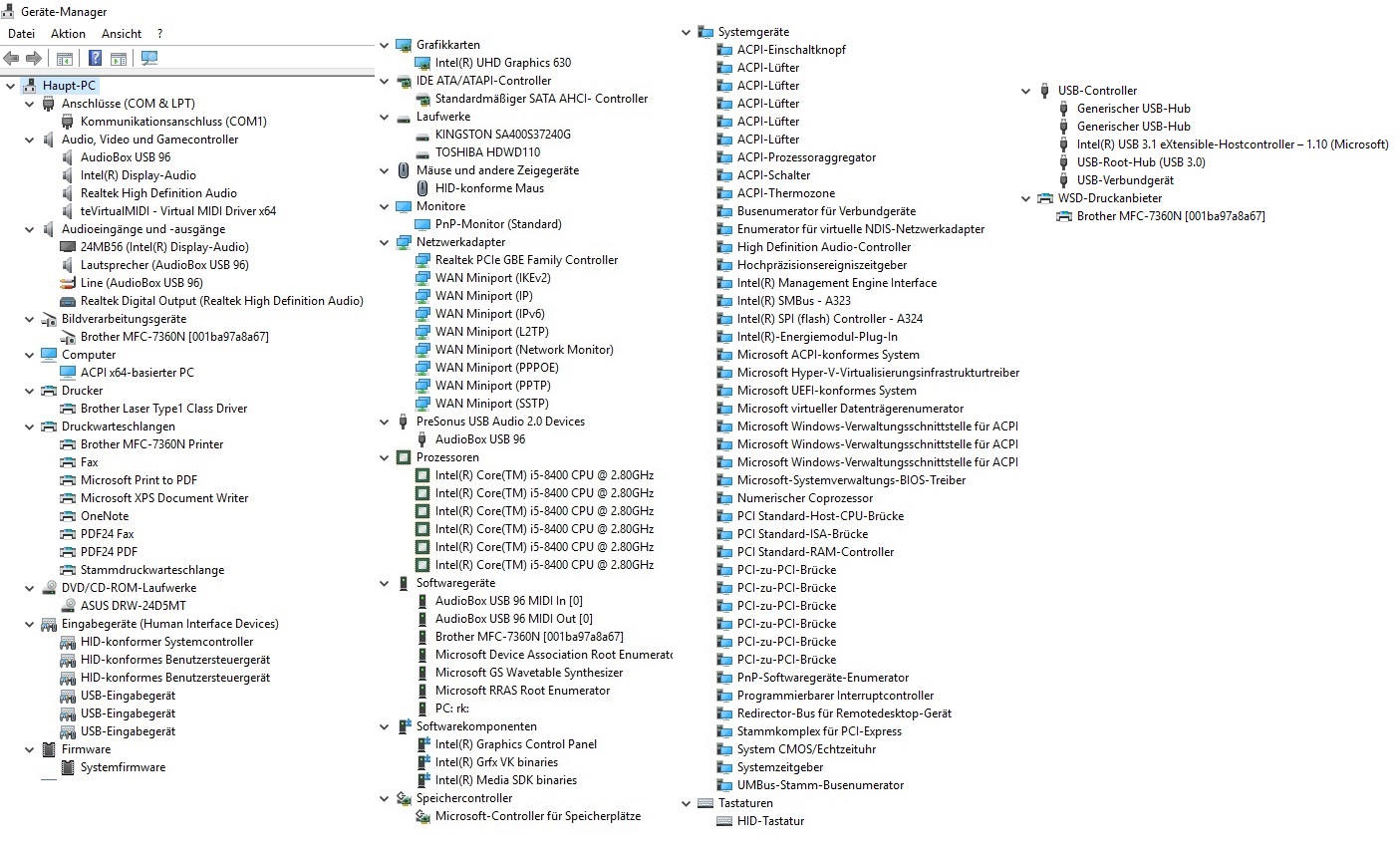Image resolution: width=1400 pixels, height=851 pixels.
Task: Collapse the USB-Controller category
Action: click(x=1026, y=91)
